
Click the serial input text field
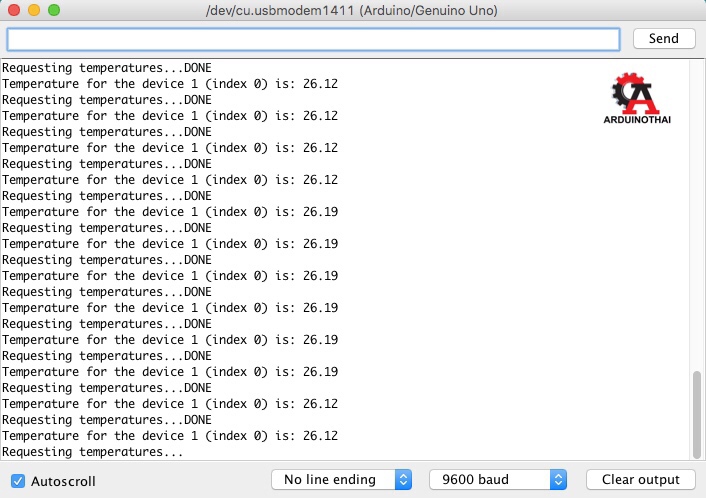313,39
